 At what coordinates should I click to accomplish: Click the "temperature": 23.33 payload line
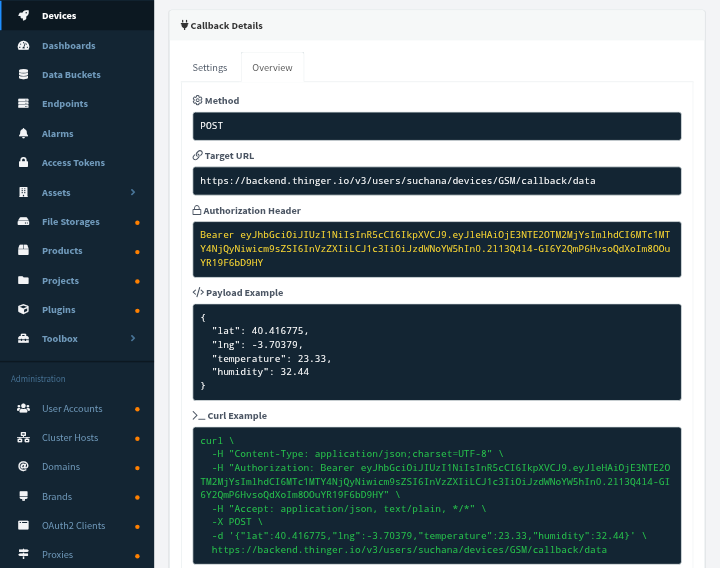tap(271, 358)
